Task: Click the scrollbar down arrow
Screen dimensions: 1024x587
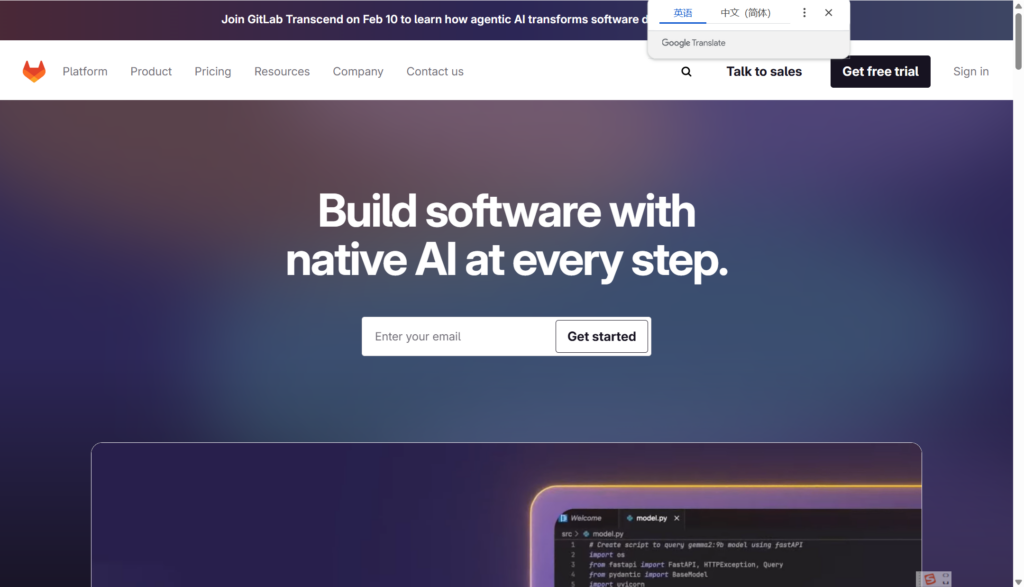Action: (x=1018, y=582)
